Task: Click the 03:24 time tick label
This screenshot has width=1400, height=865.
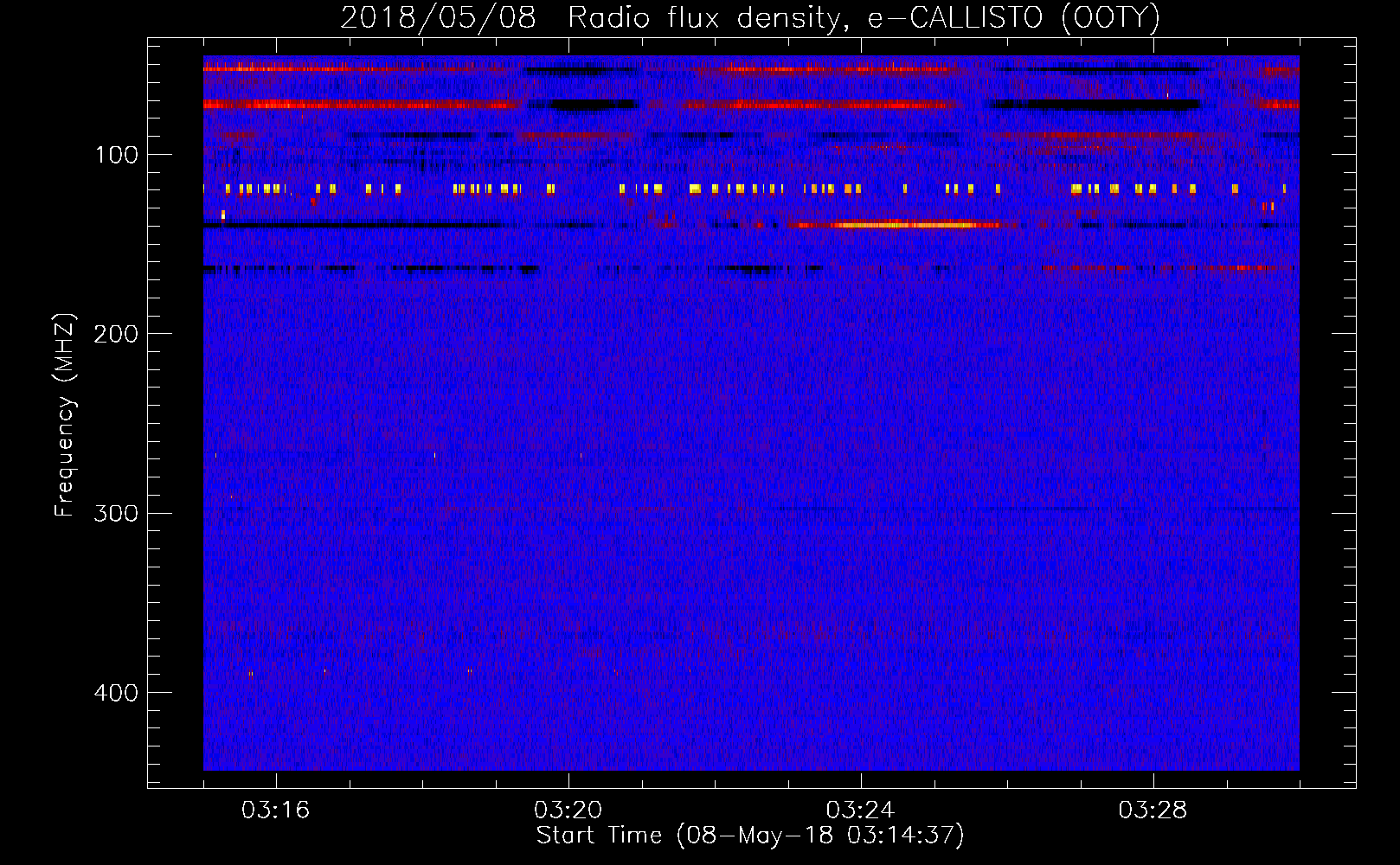Action: pyautogui.click(x=860, y=811)
